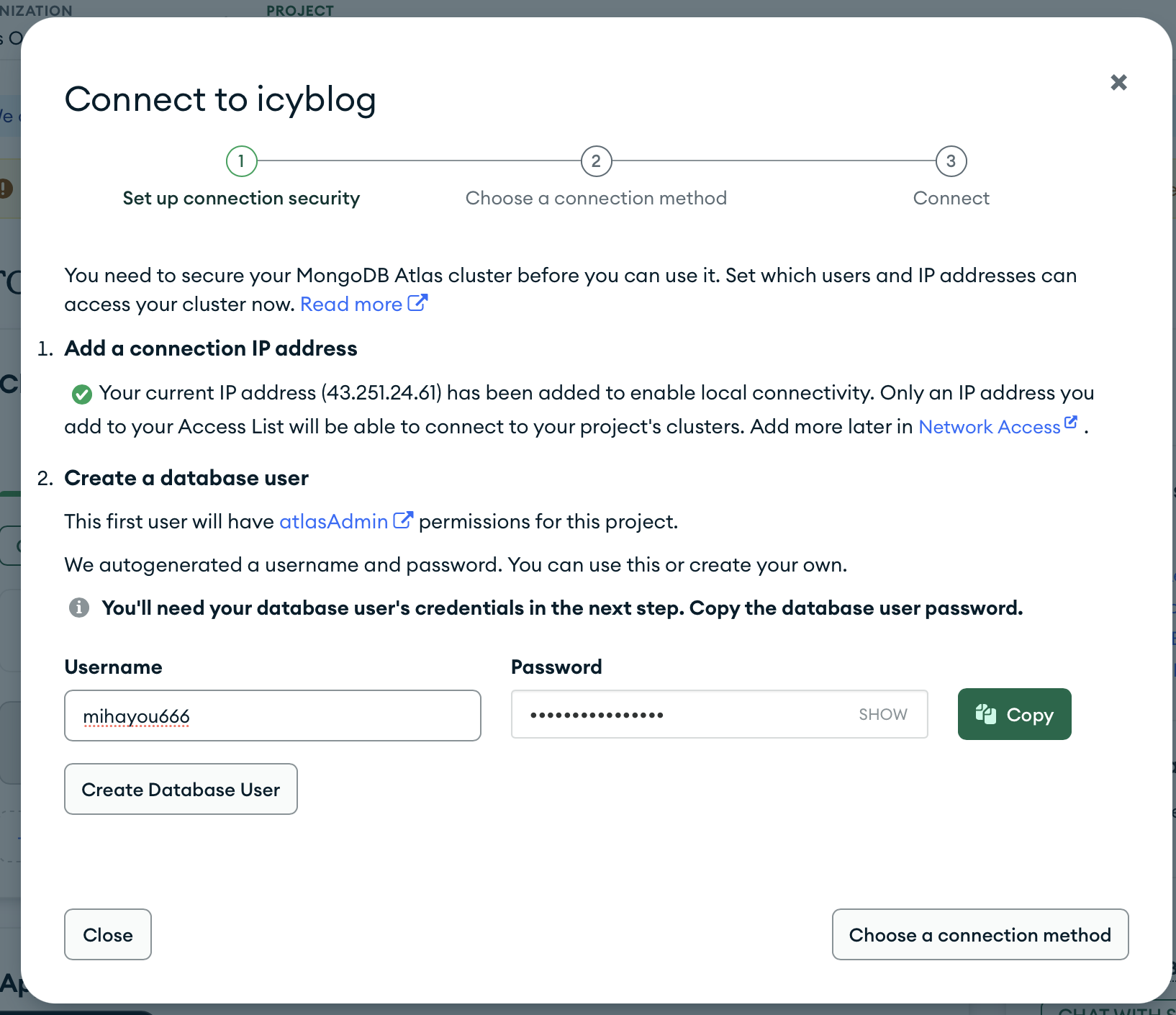
Task: Select step 1 circle in the stepper
Action: click(241, 161)
